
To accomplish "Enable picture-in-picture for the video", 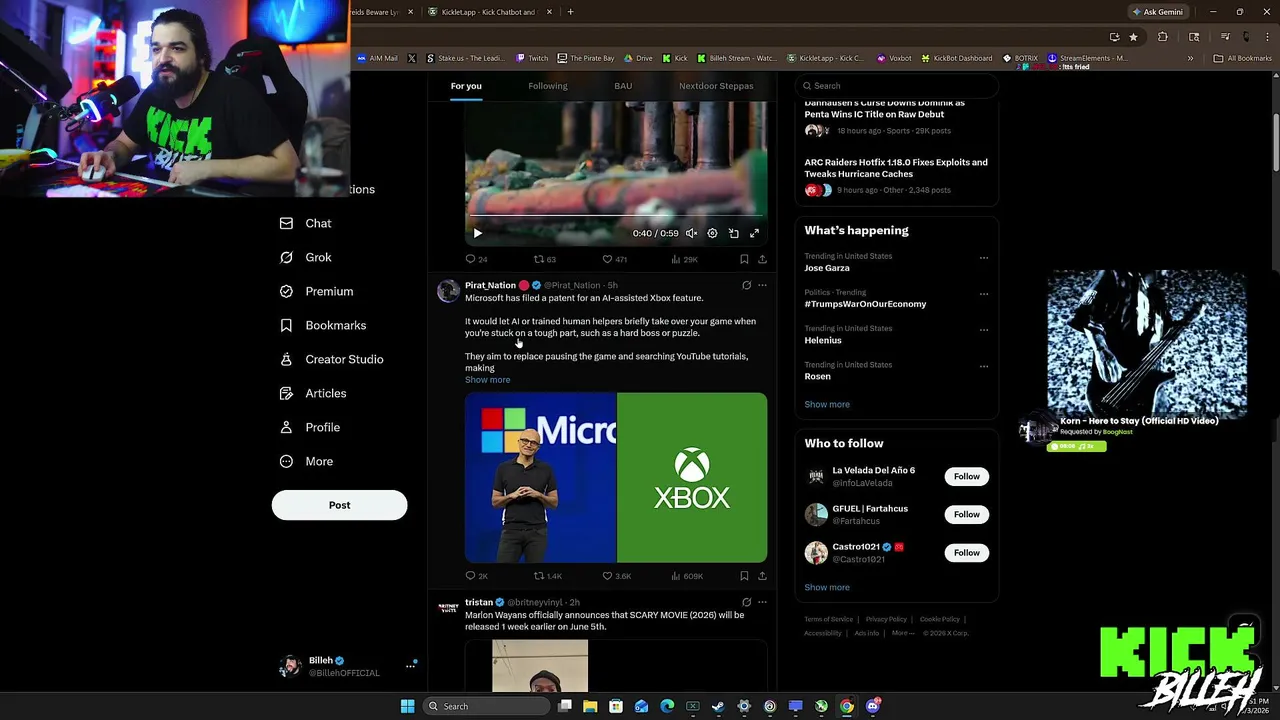I will (733, 233).
